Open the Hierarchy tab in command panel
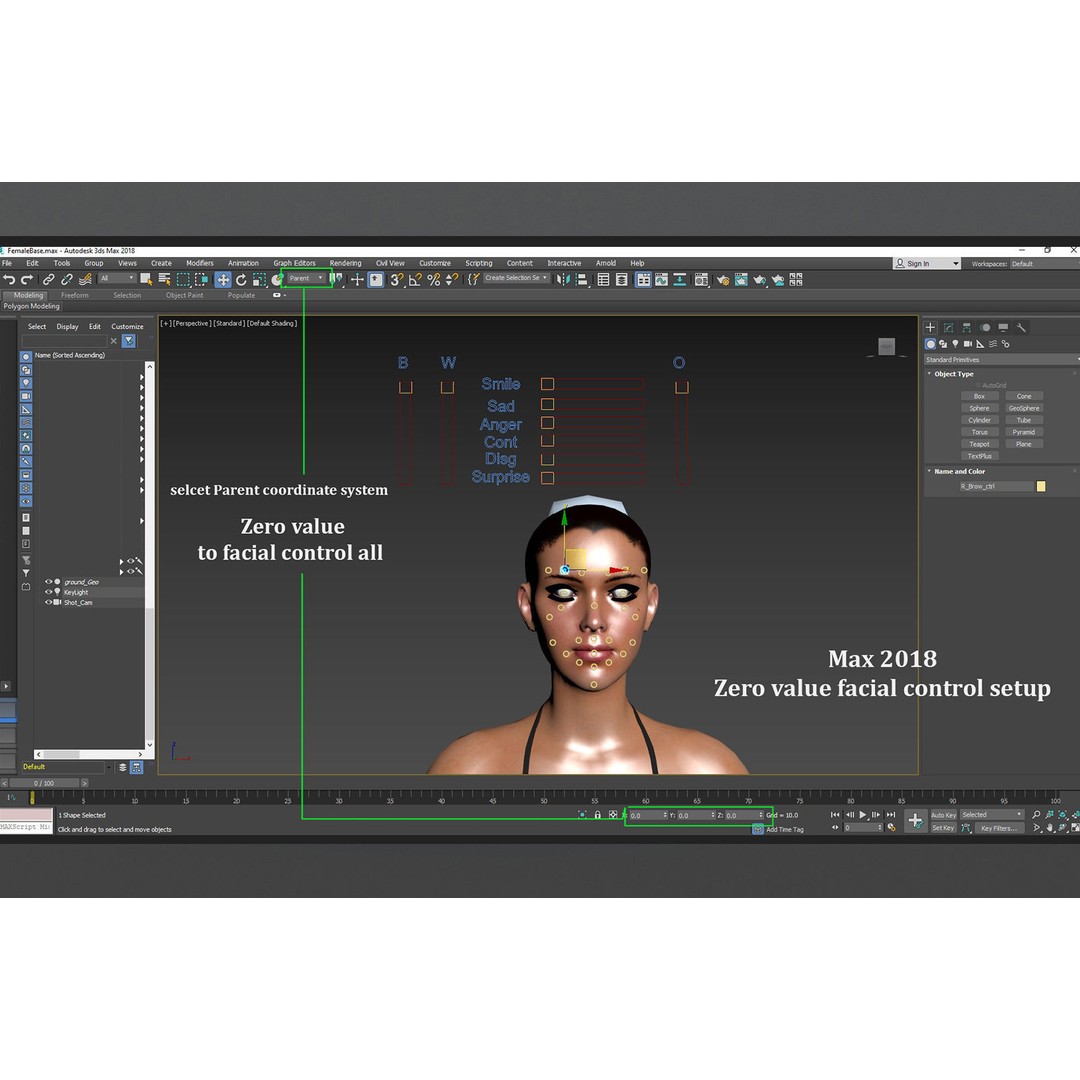The image size is (1080, 1080). click(966, 327)
